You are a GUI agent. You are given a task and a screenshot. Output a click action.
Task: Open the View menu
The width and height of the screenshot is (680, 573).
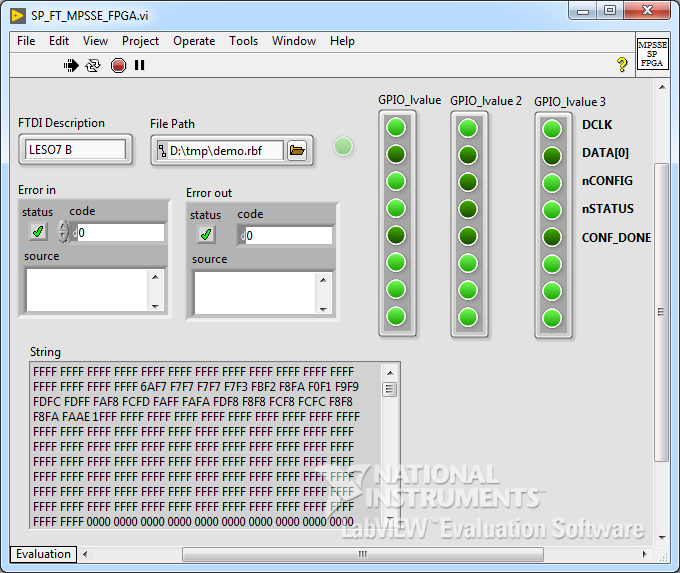[x=95, y=41]
